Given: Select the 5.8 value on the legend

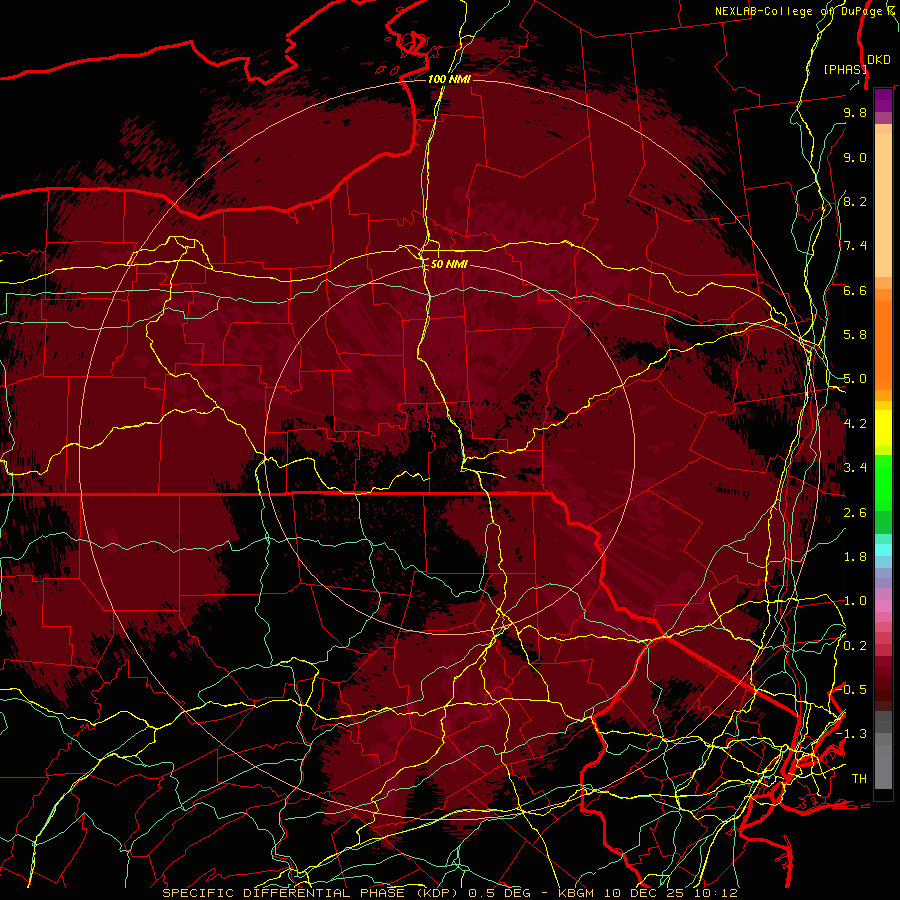Looking at the screenshot, I should 855,335.
